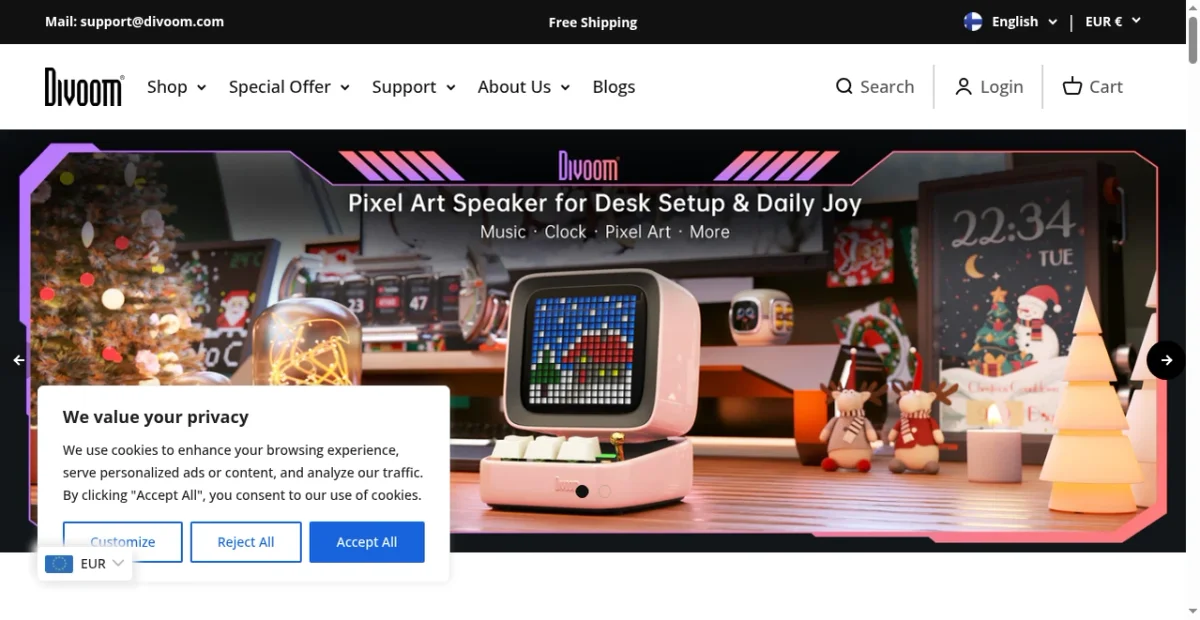Go to previous slide with left arrow
1200x620 pixels.
18,360
